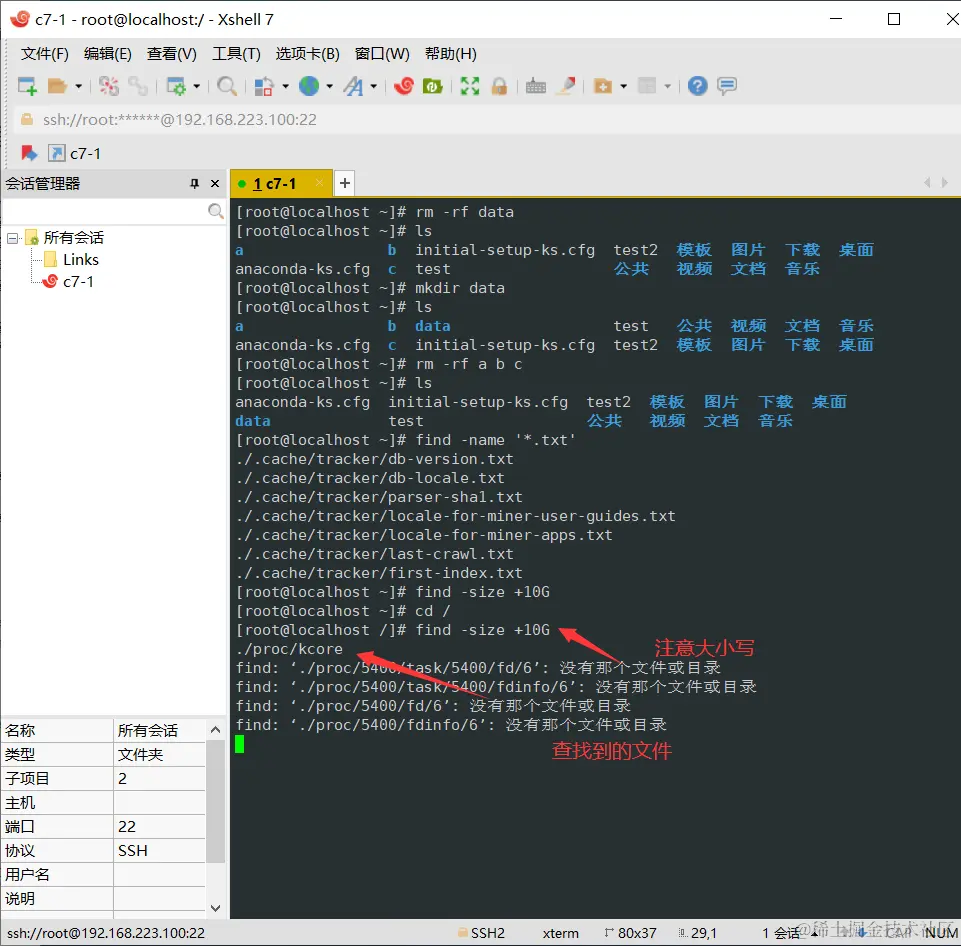Open the dropdown arrow beside the Open folder icon
The width and height of the screenshot is (961, 946).
pyautogui.click(x=78, y=86)
